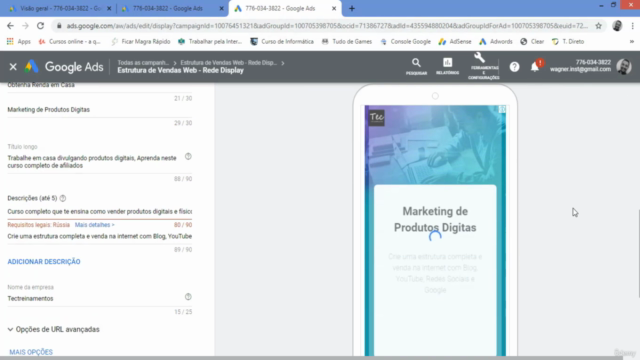Reload the page
Image resolution: width=640 pixels, height=360 pixels.
(x=40, y=26)
